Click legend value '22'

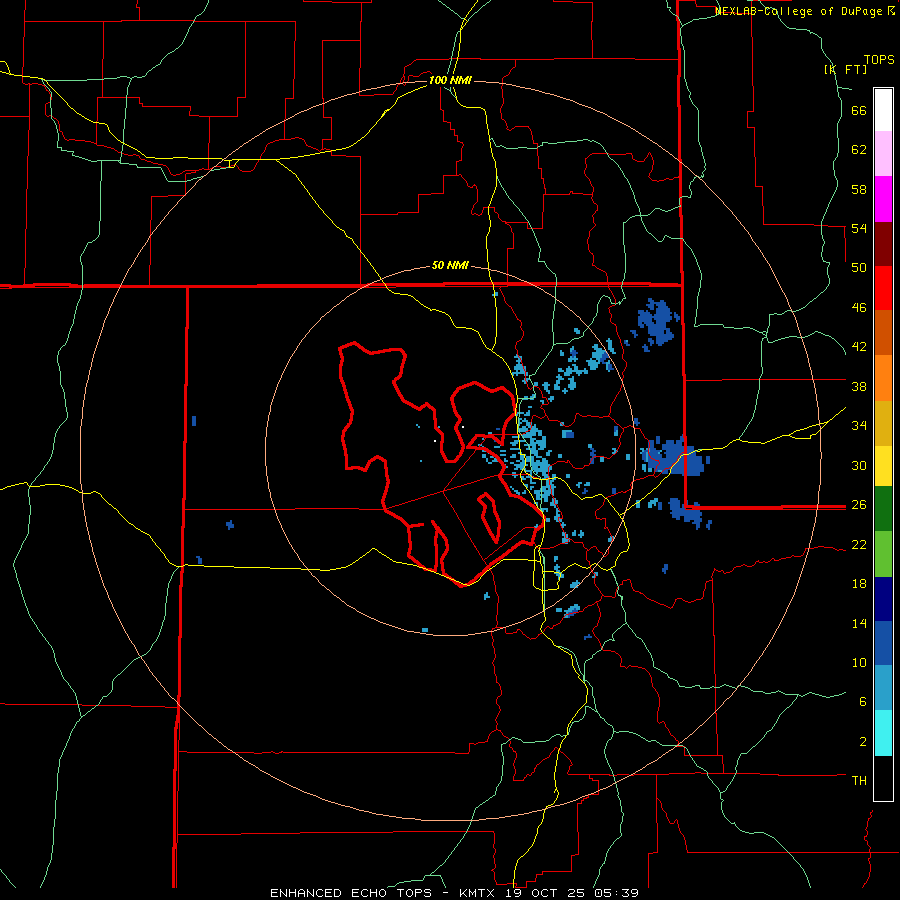(859, 544)
